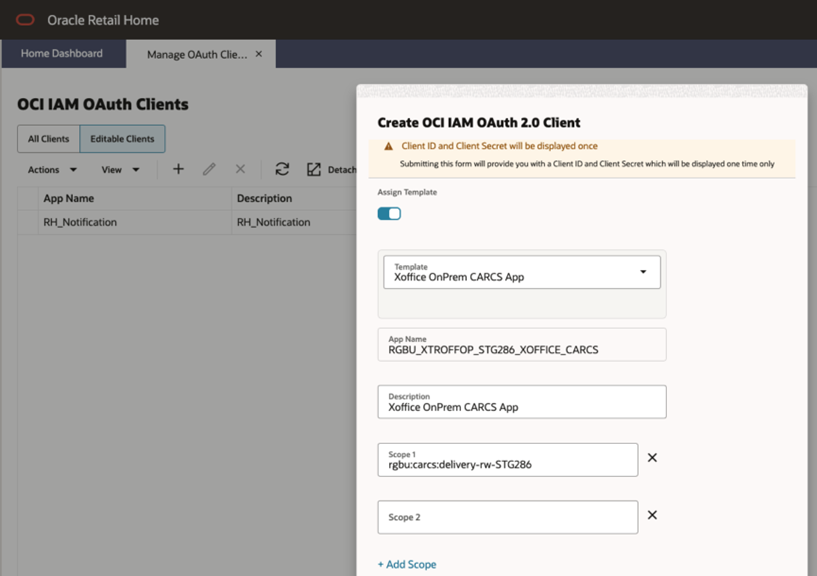
Task: Click the warning triangle icon in banner
Action: (388, 146)
